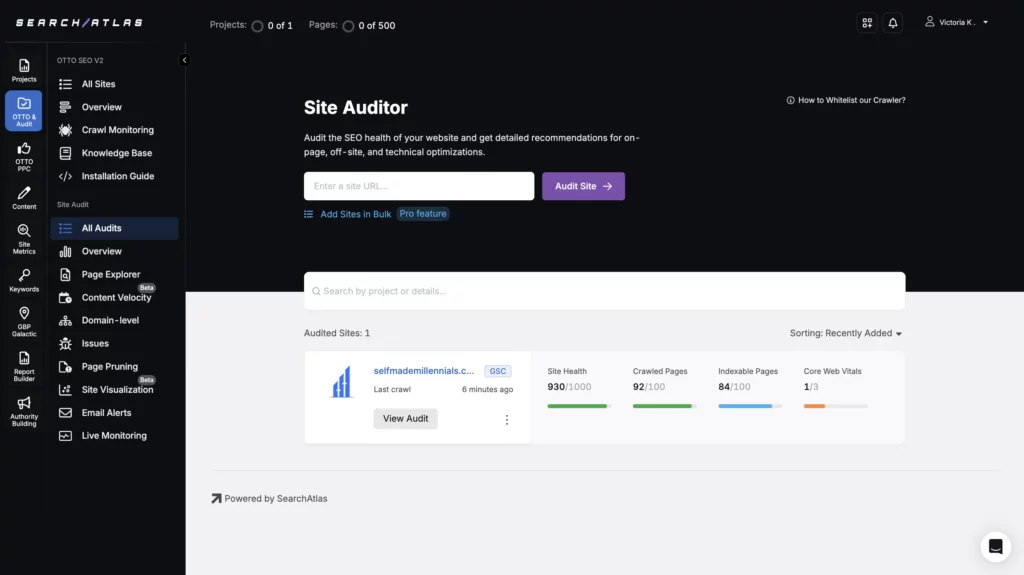This screenshot has width=1024, height=575.
Task: Click the Domain-level hierarchy icon
Action: pyautogui.click(x=65, y=321)
